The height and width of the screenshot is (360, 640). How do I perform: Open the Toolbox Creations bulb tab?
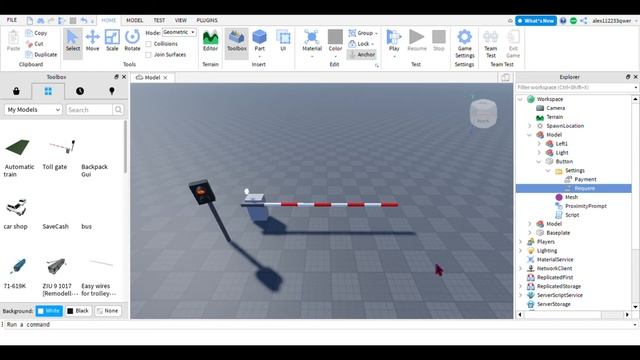[x=112, y=91]
